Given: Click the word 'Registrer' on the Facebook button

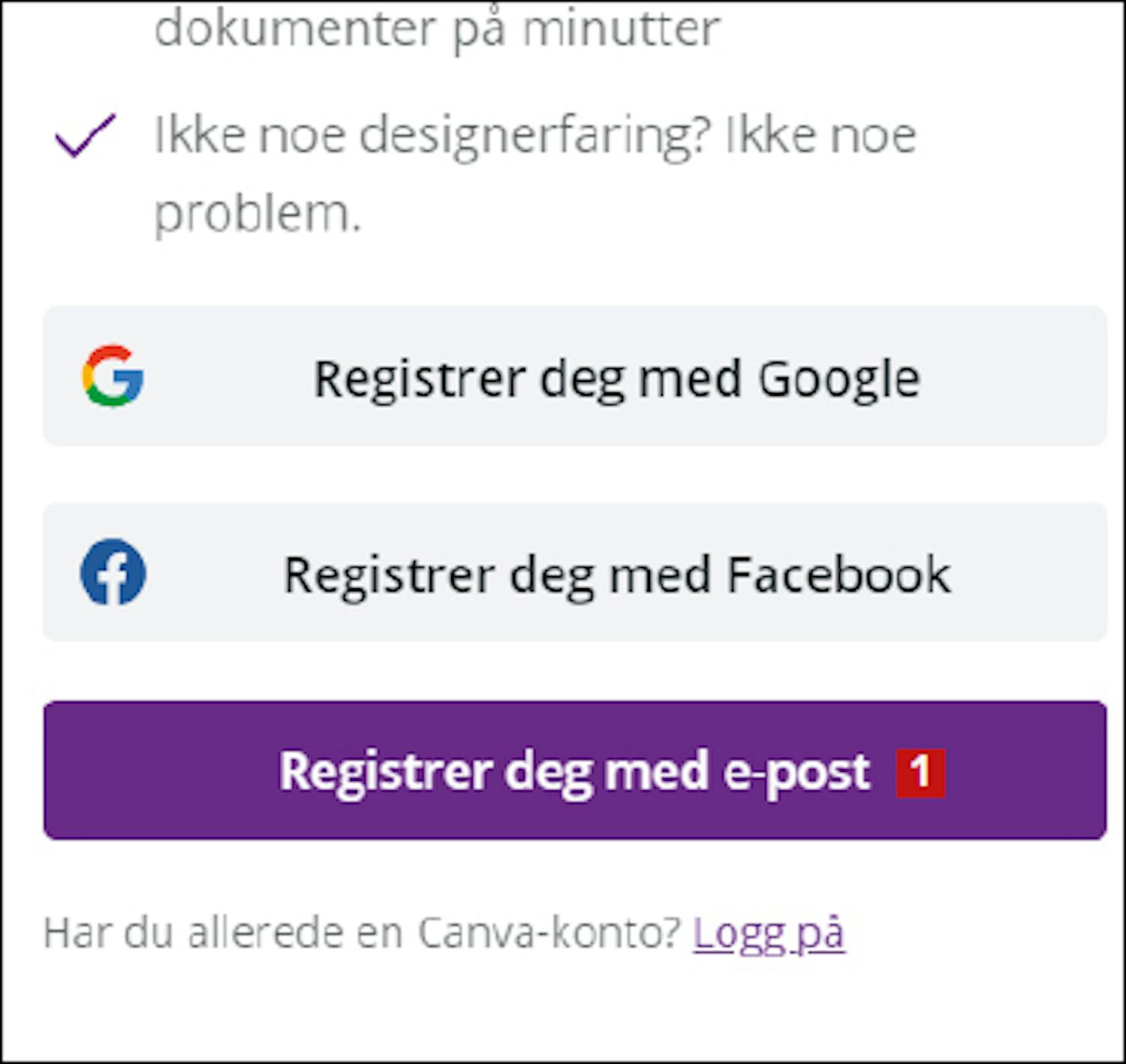Looking at the screenshot, I should click(x=389, y=575).
